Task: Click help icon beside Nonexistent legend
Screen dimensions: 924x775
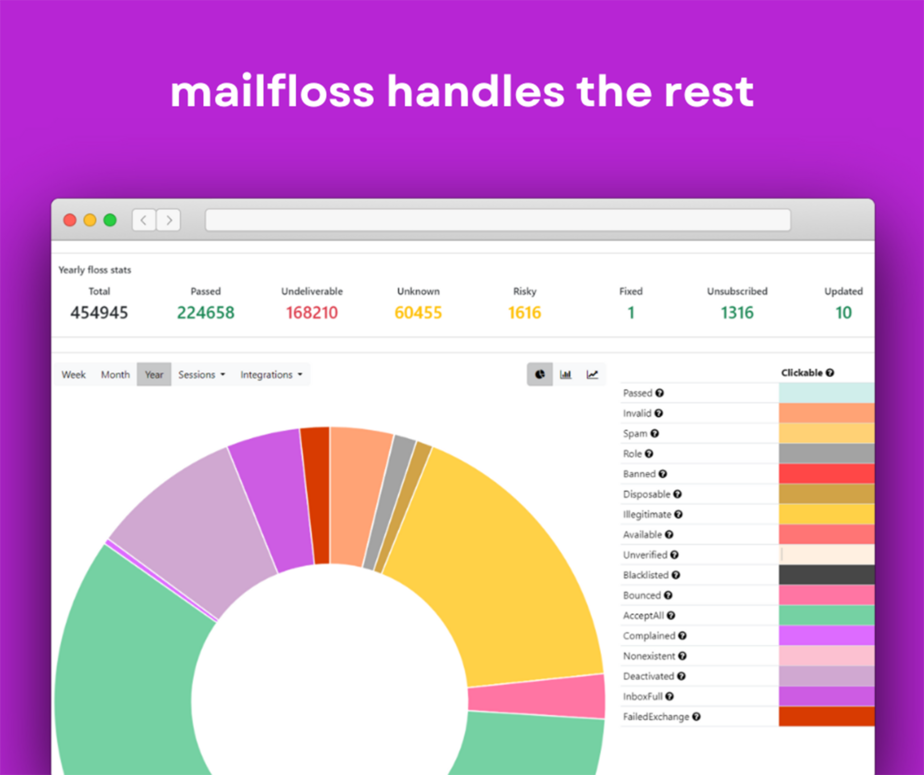Action: (x=682, y=656)
